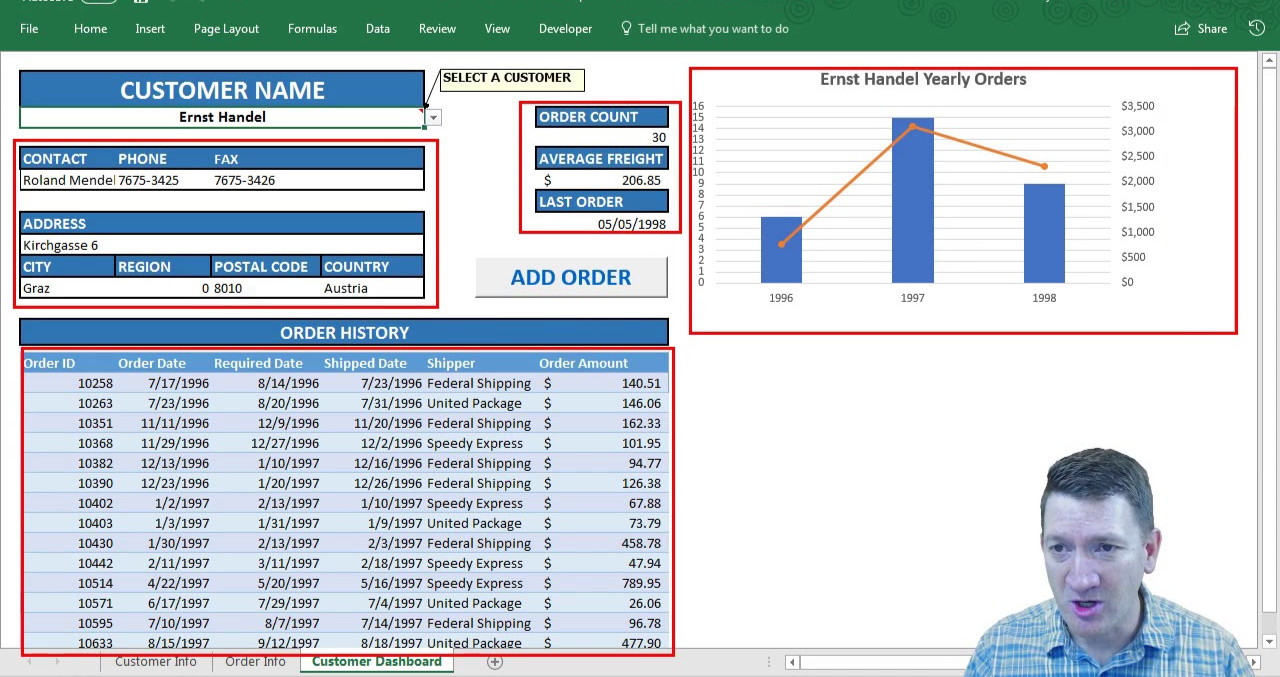Open the Formulas ribbon tab
The image size is (1280, 677).
(x=312, y=29)
